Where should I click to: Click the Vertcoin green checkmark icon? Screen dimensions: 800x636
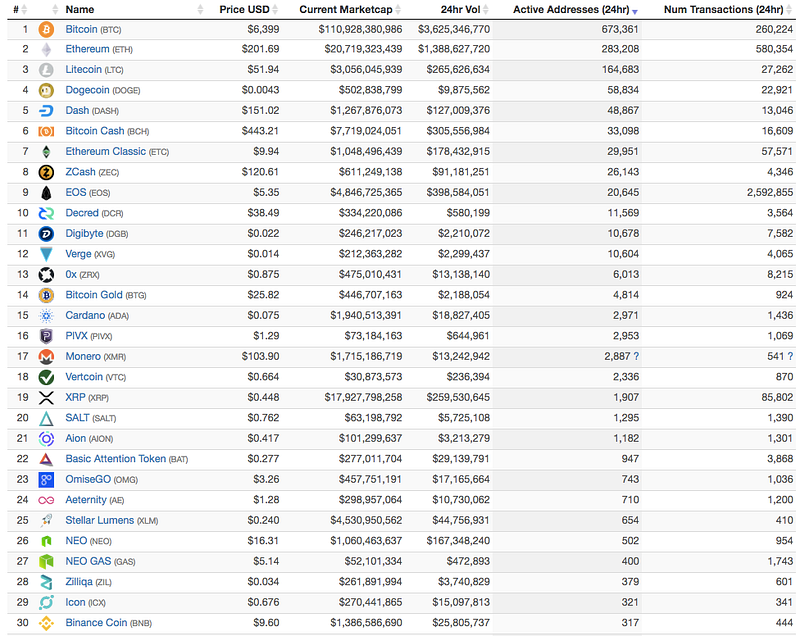[x=46, y=377]
